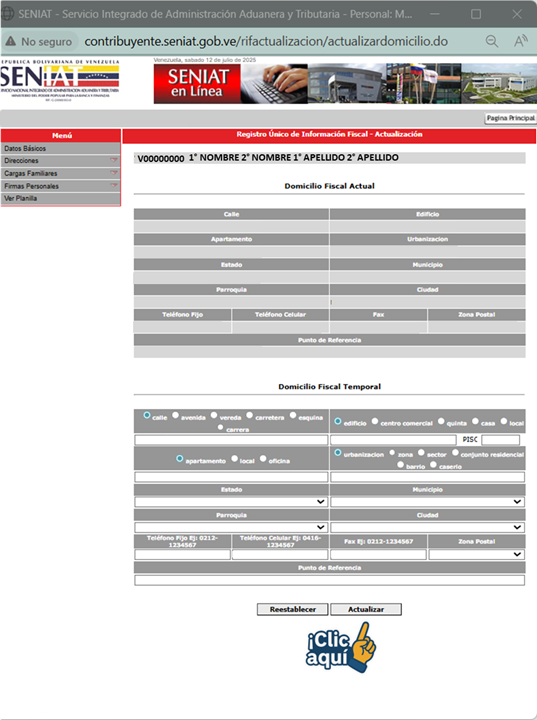This screenshot has height=720, width=537.
Task: Click the building name input left of PISO
Action: coord(393,440)
